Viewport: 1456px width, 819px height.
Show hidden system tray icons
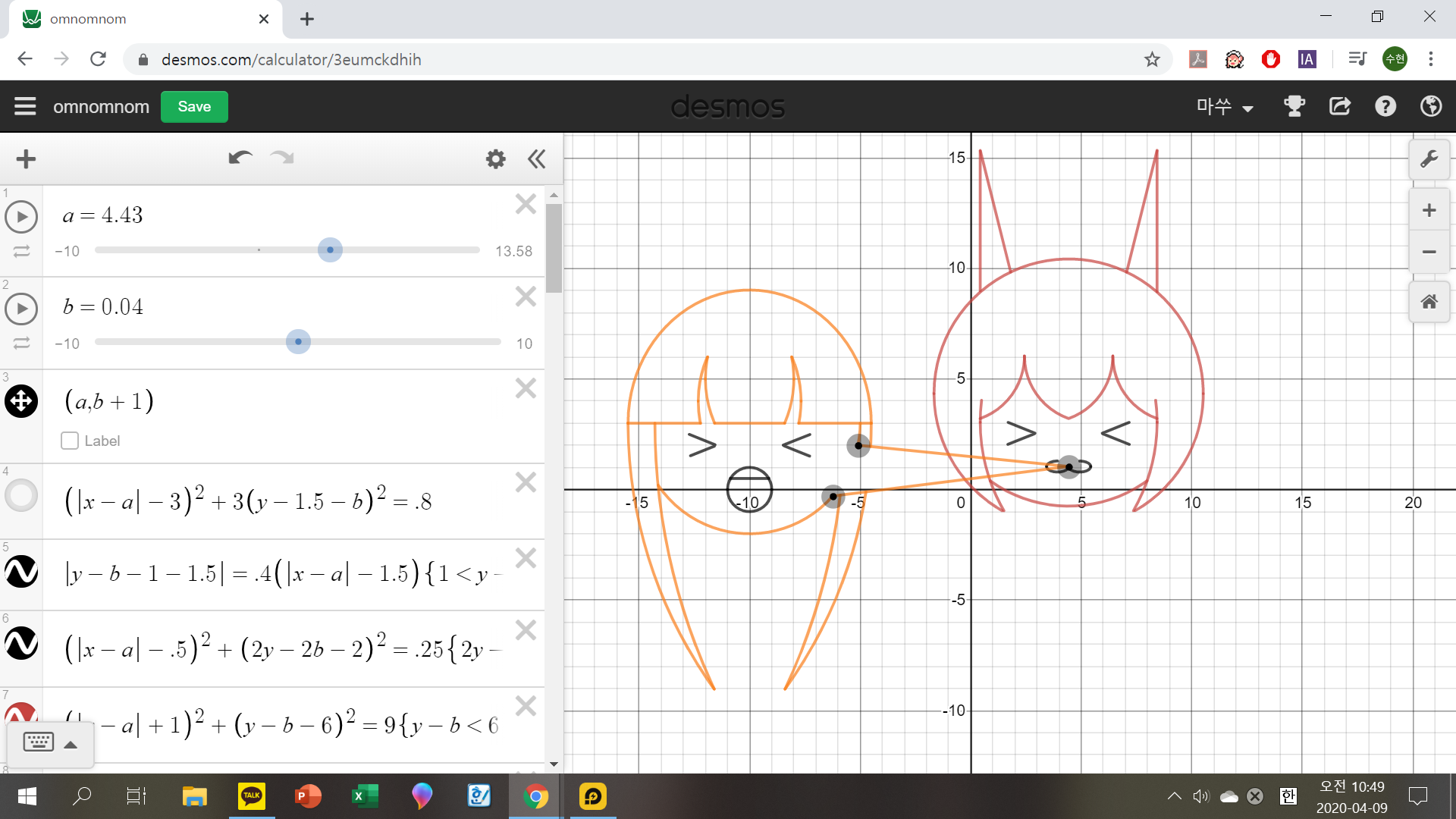coord(1174,796)
